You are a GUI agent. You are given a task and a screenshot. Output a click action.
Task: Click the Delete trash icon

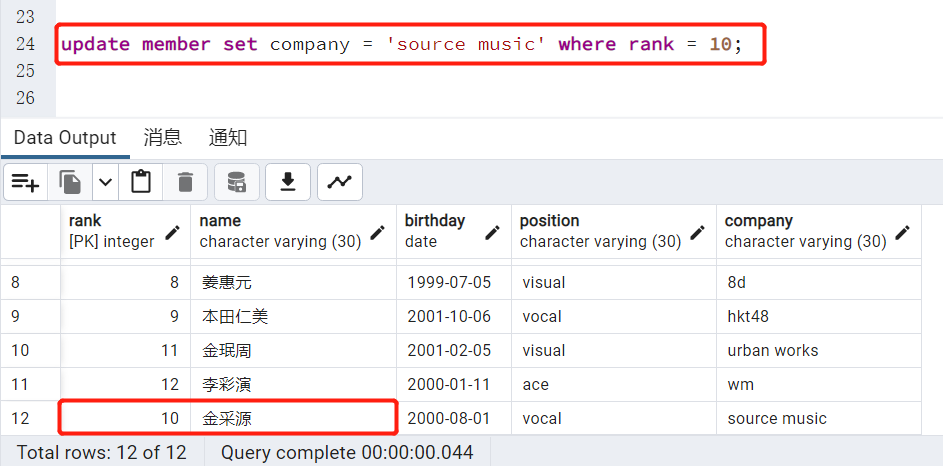pyautogui.click(x=185, y=182)
